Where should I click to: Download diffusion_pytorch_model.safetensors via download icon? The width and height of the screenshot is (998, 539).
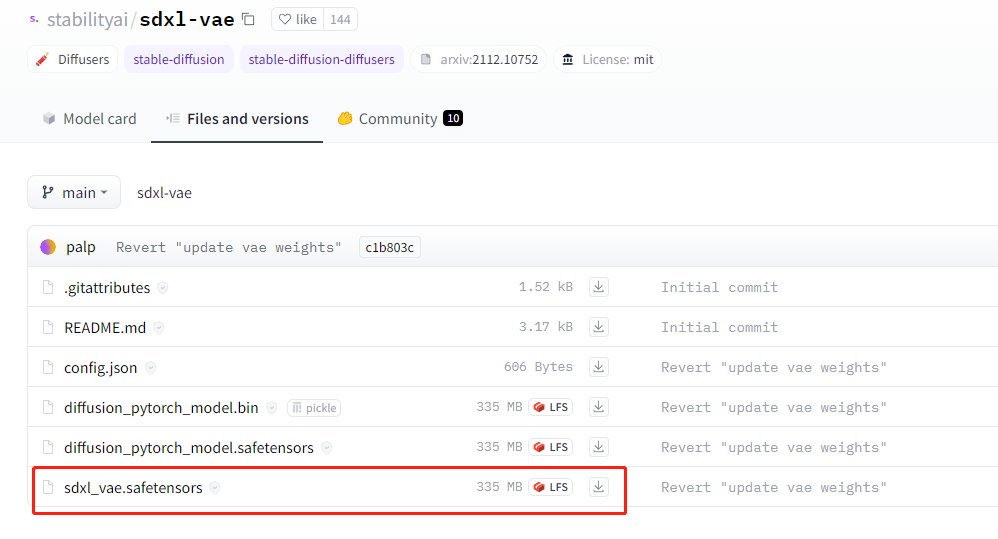598,447
